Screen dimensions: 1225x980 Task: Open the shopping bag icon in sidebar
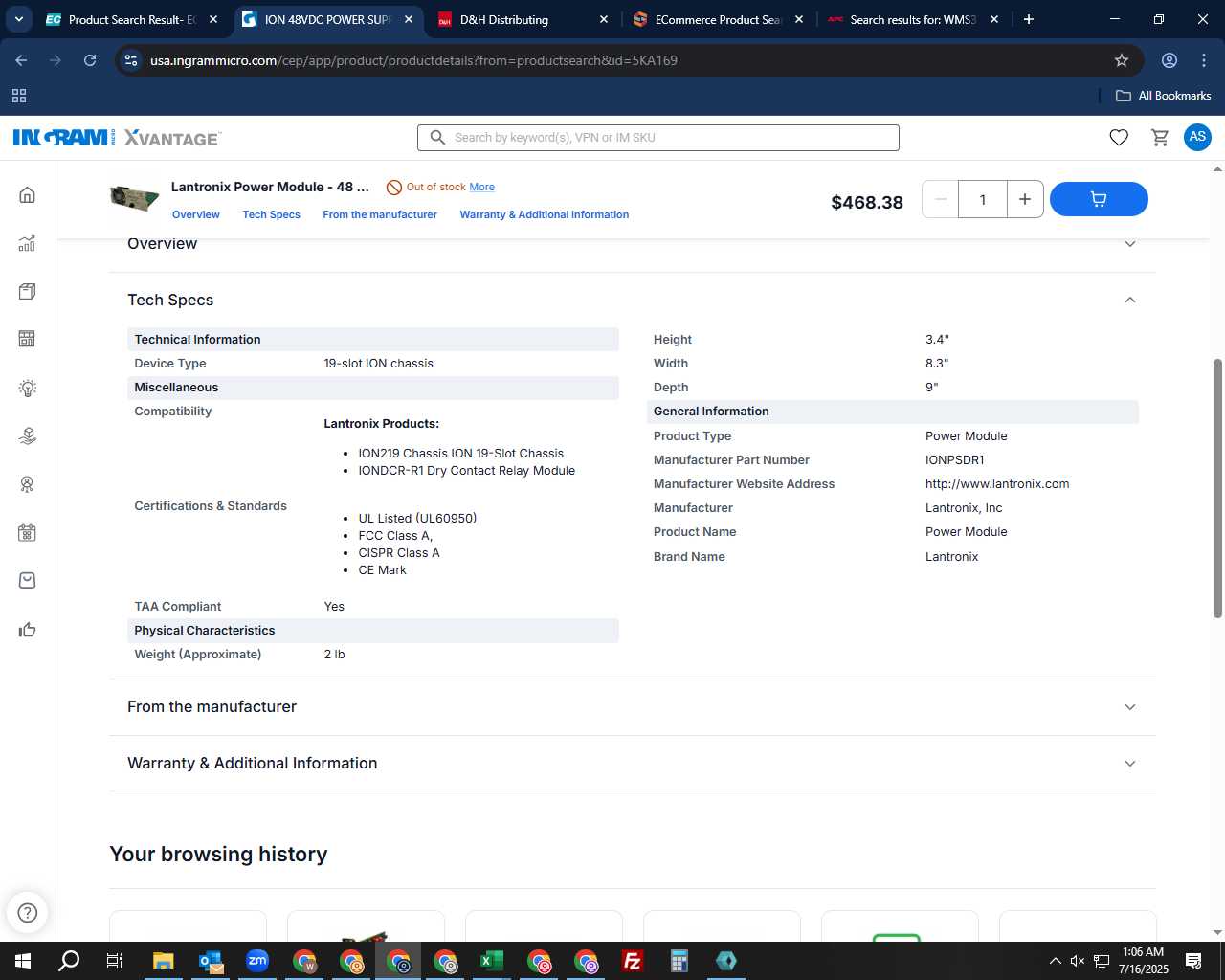[x=27, y=581]
